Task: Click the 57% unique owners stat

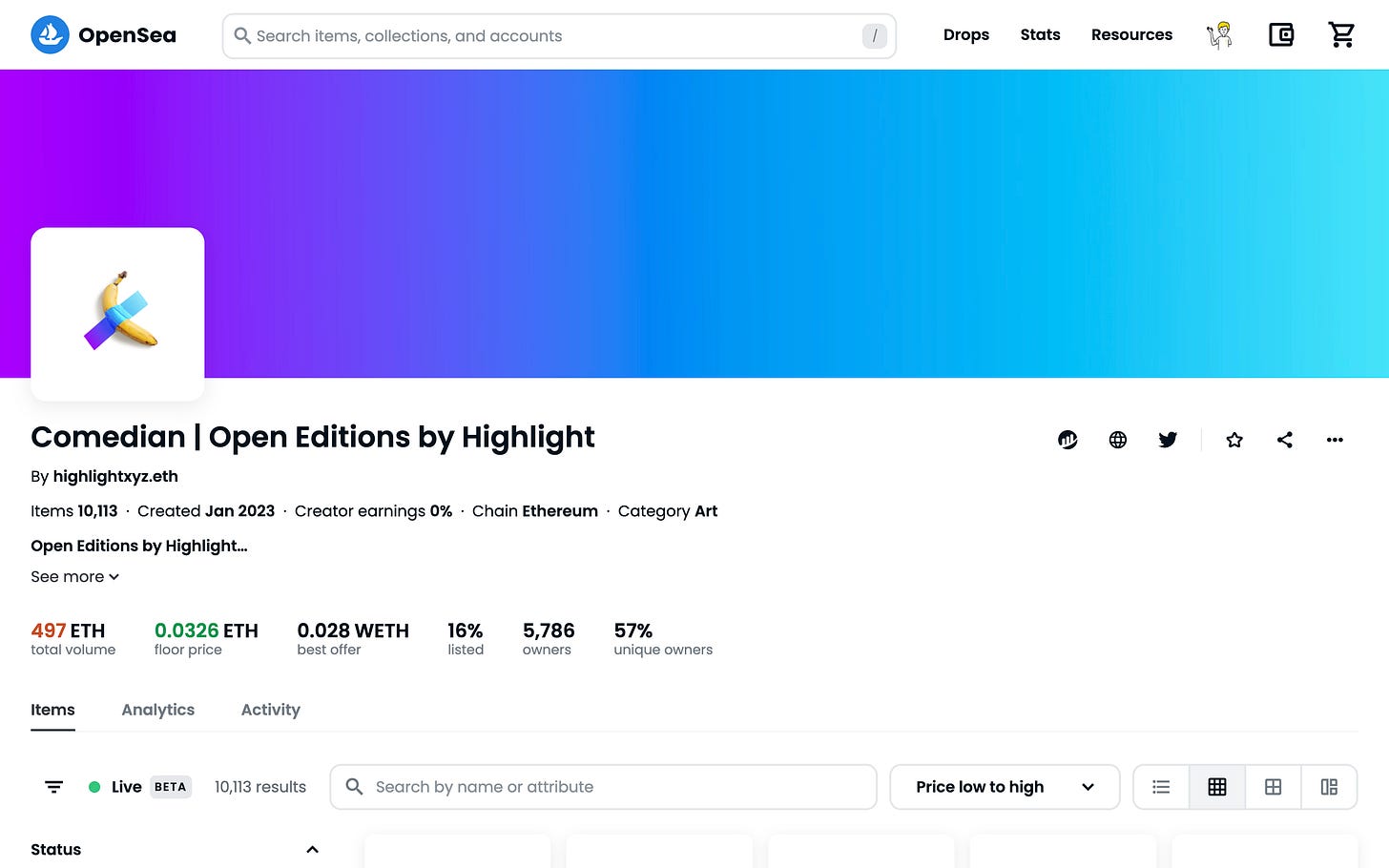Action: pos(663,638)
